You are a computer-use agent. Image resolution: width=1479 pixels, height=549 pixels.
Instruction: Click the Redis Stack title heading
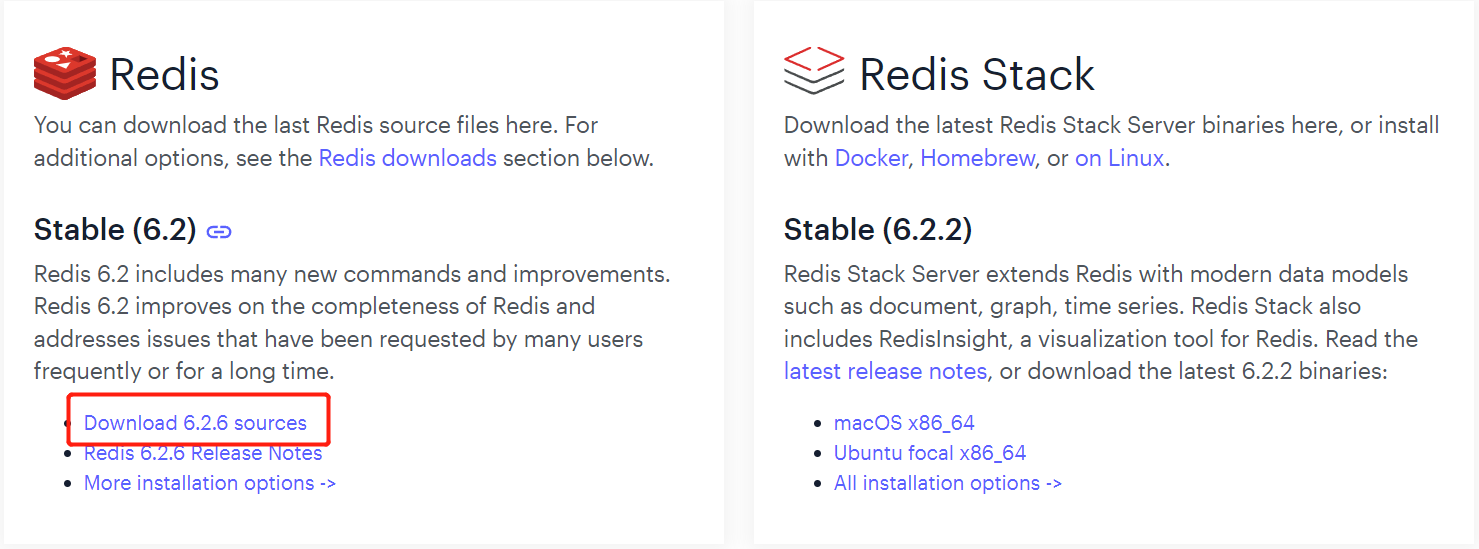pos(977,75)
